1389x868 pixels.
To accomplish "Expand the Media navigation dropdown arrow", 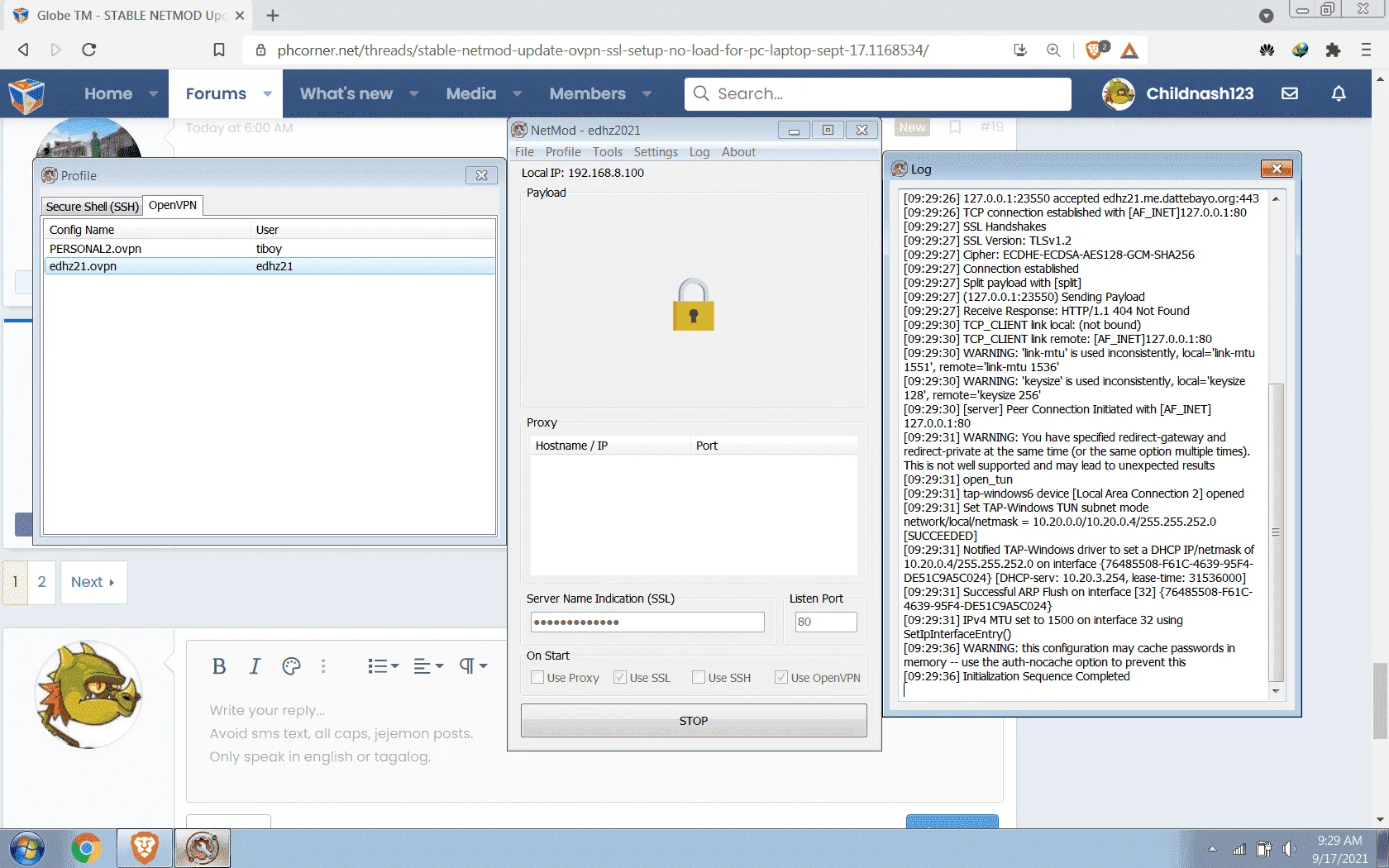I will tap(517, 94).
